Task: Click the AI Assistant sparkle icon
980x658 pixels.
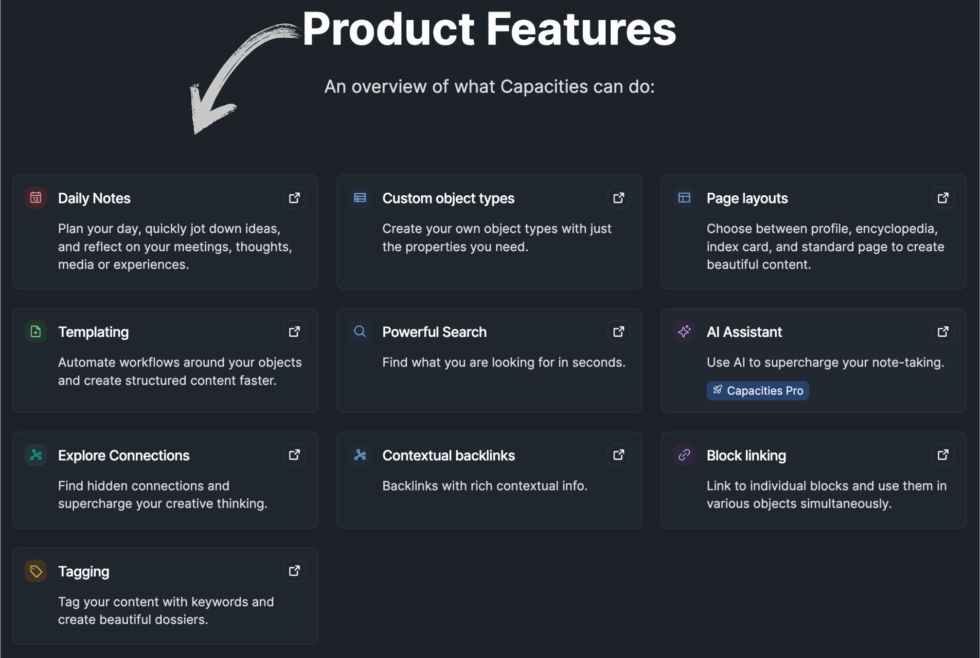Action: click(684, 332)
